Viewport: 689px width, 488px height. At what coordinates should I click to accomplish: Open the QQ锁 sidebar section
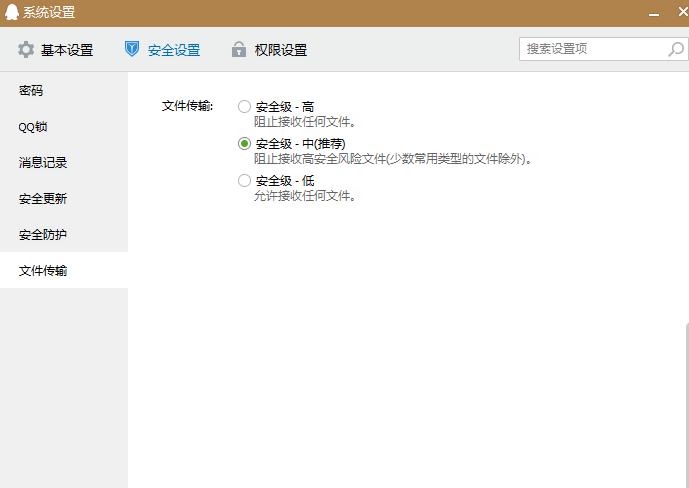(64, 127)
